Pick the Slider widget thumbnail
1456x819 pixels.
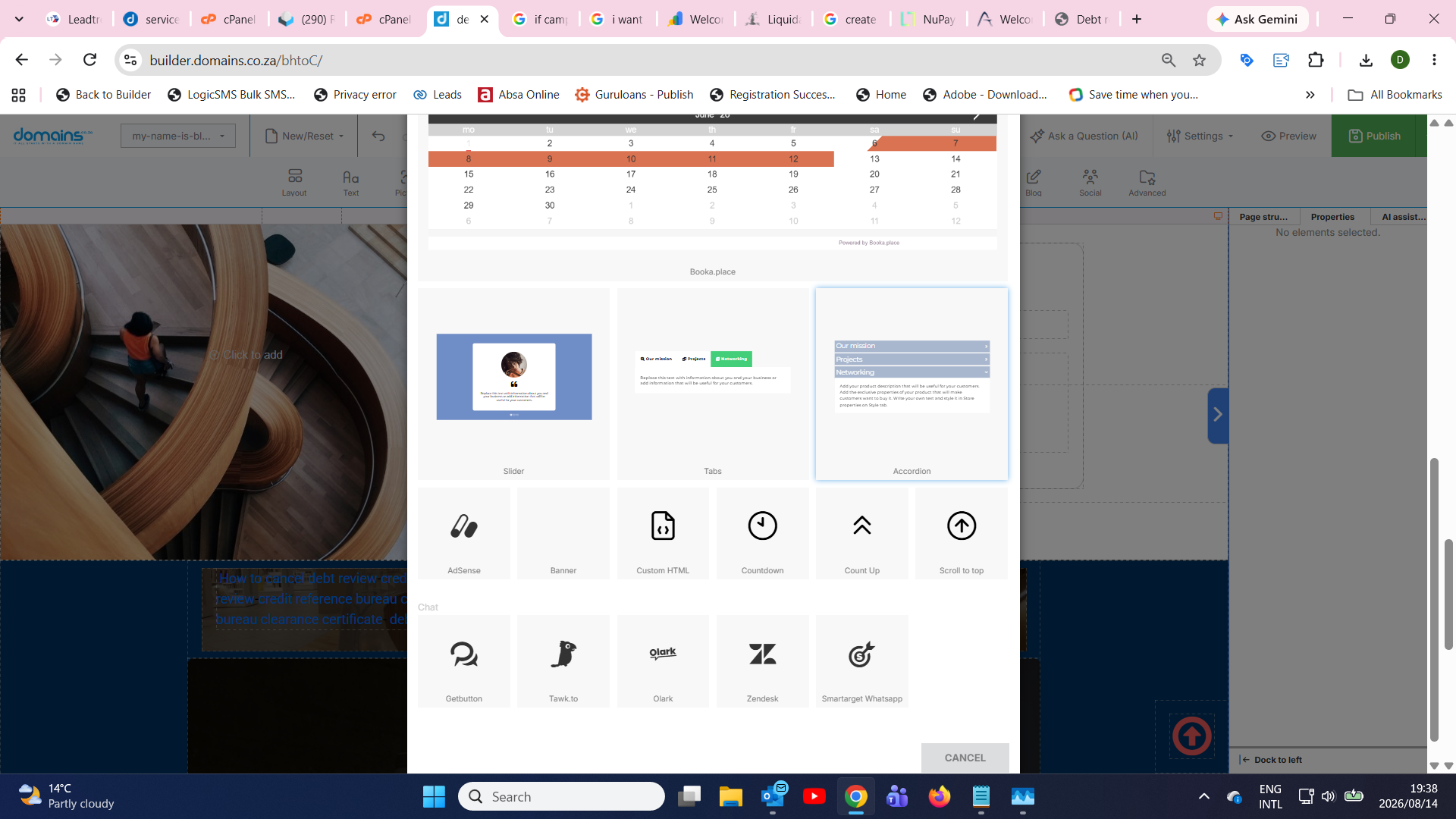pos(513,384)
